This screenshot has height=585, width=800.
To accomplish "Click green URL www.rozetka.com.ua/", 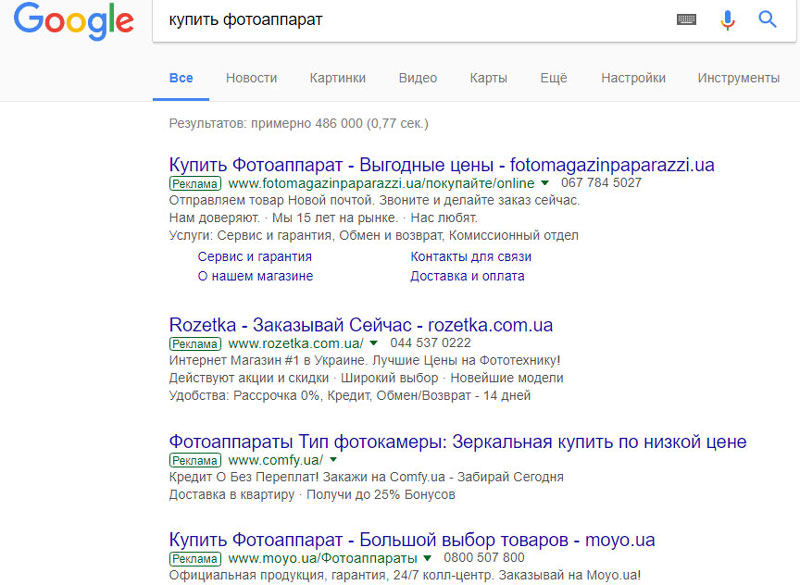I will (296, 343).
